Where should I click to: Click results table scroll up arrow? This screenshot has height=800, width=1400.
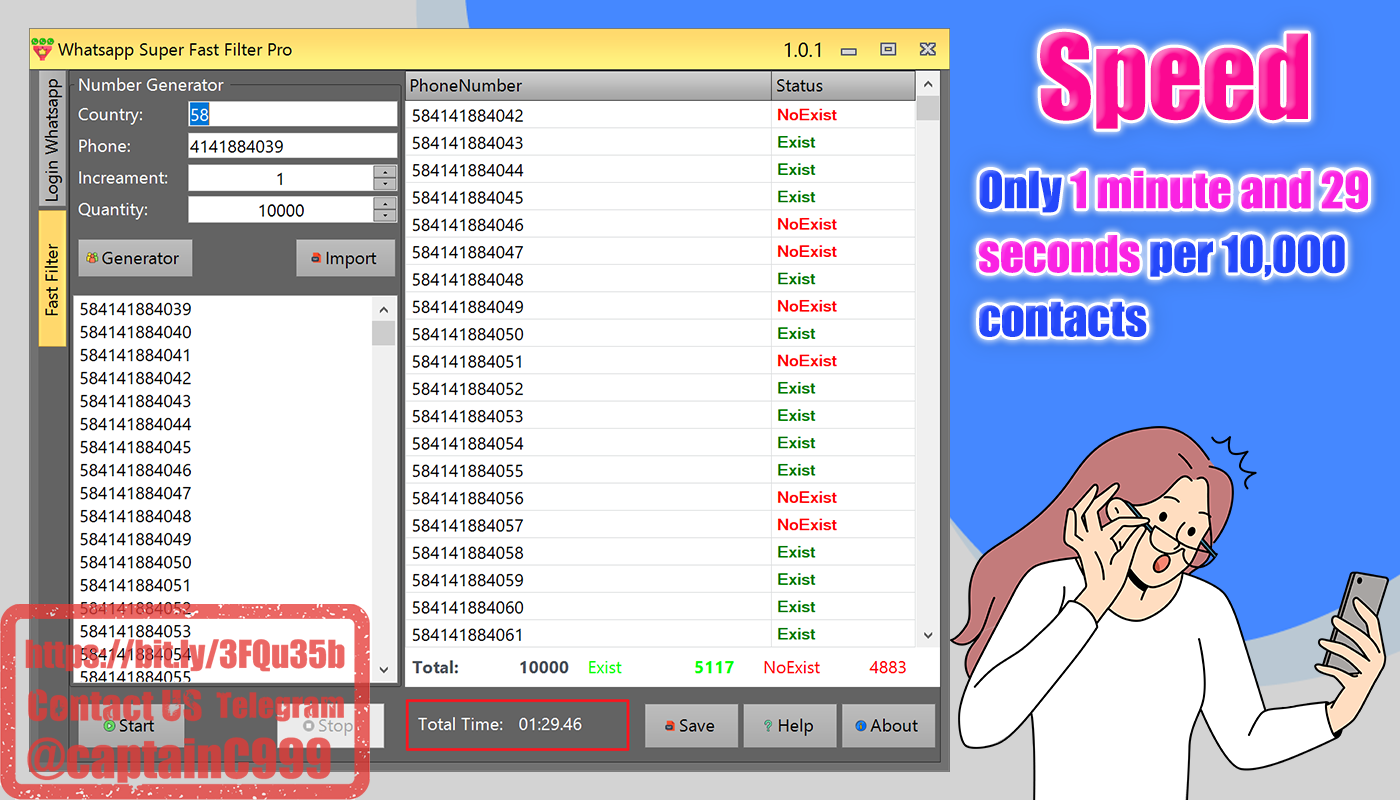(x=928, y=85)
